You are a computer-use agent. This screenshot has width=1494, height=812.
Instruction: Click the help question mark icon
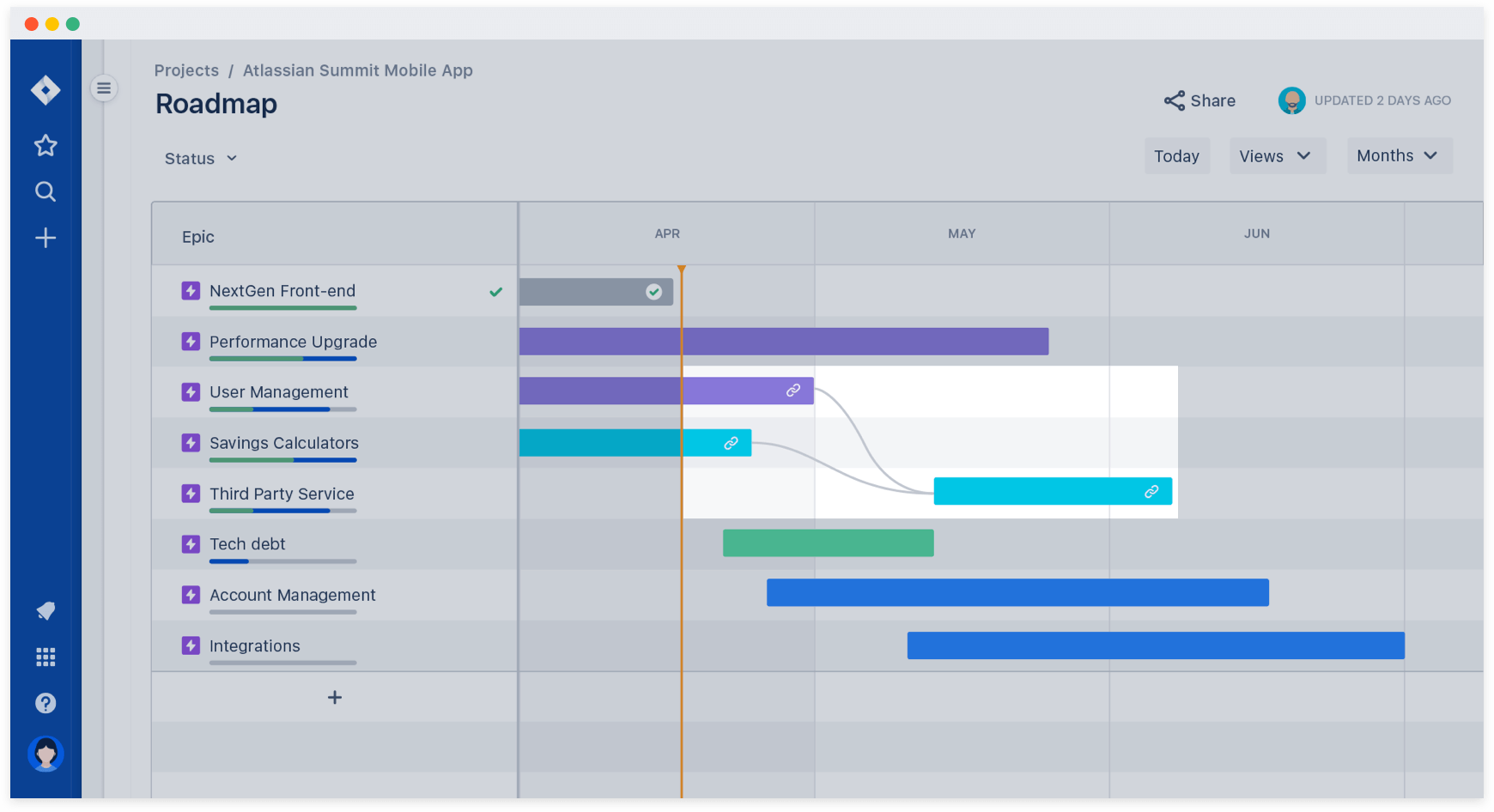click(45, 703)
